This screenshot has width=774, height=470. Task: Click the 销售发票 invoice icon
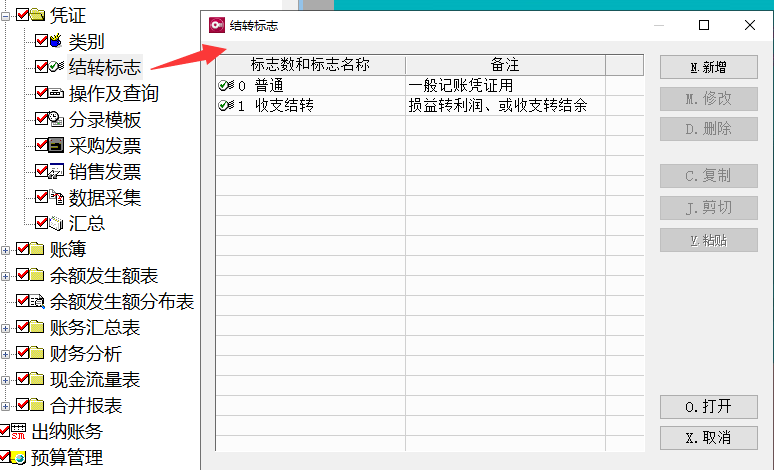point(56,171)
